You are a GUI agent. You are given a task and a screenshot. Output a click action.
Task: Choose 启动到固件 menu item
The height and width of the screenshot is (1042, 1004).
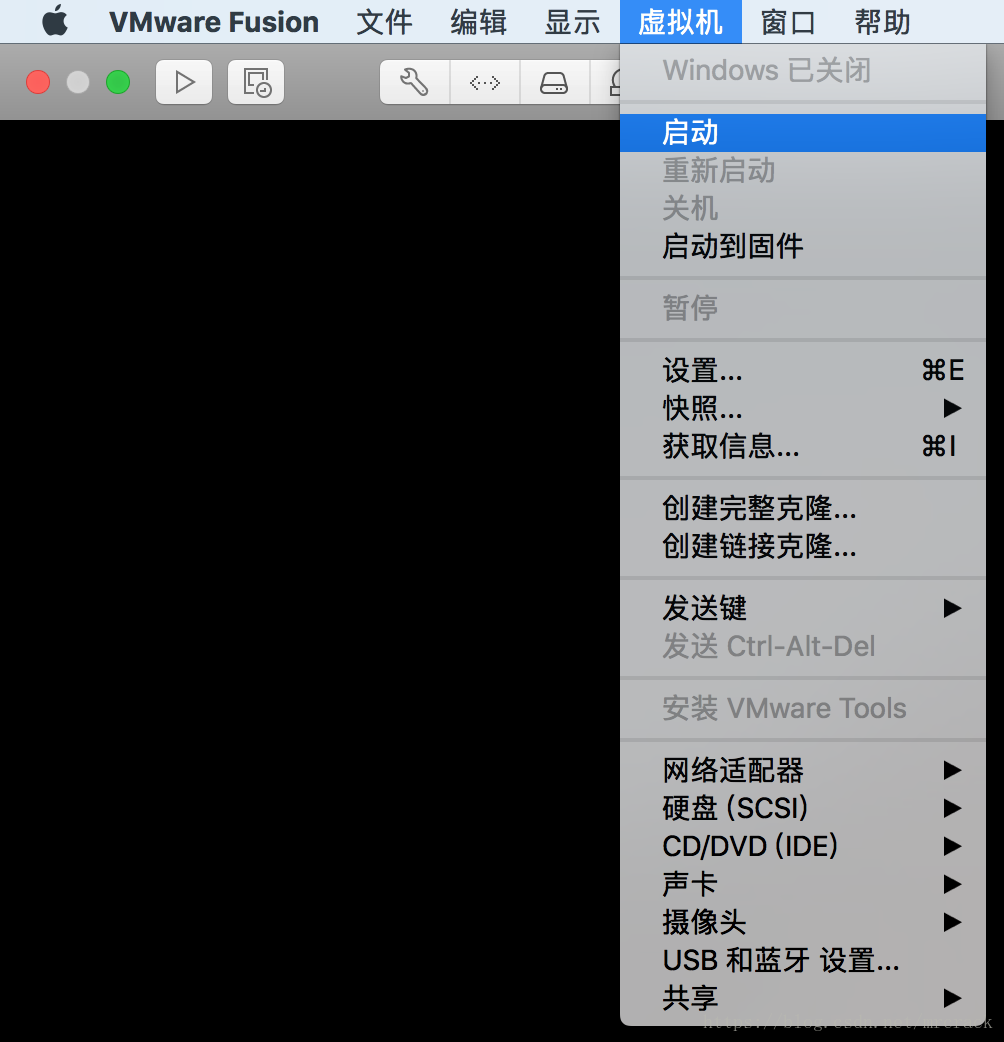click(803, 247)
